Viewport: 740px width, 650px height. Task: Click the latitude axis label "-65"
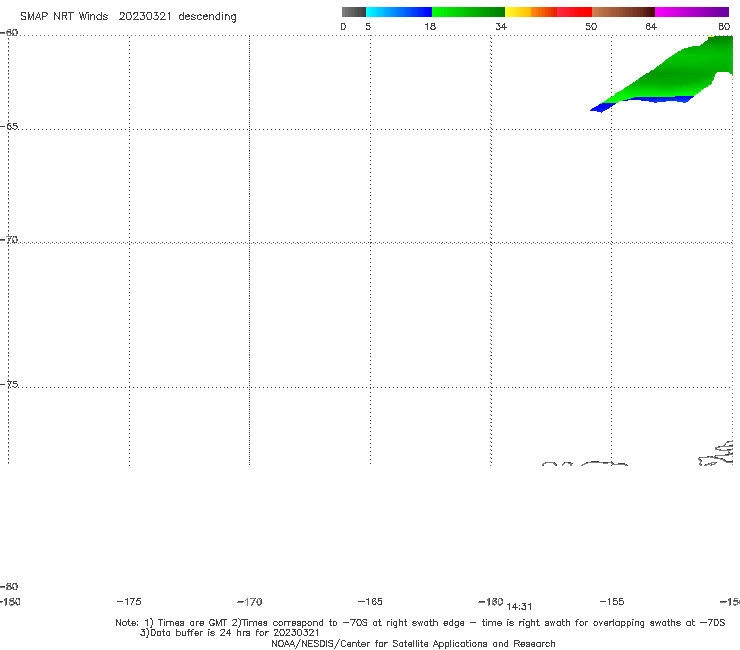(x=9, y=127)
